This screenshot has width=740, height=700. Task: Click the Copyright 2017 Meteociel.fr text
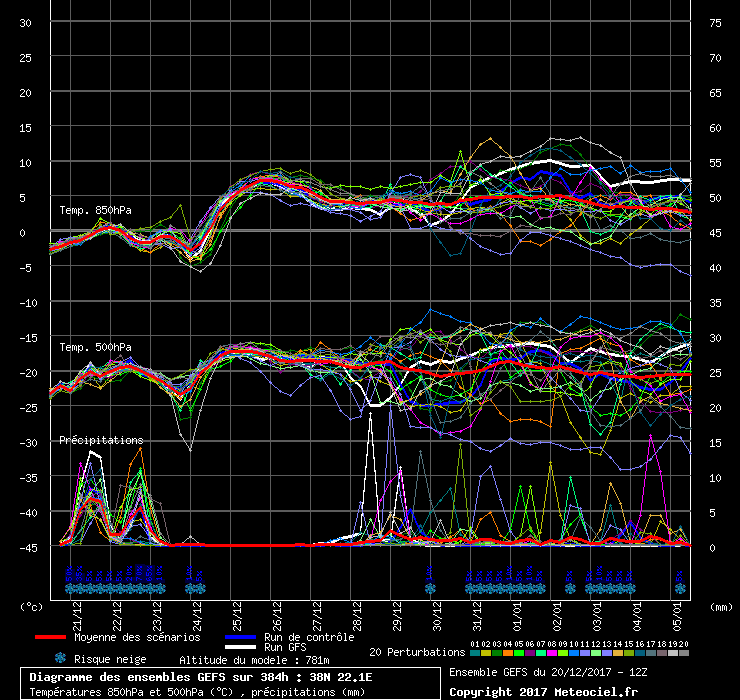click(543, 692)
